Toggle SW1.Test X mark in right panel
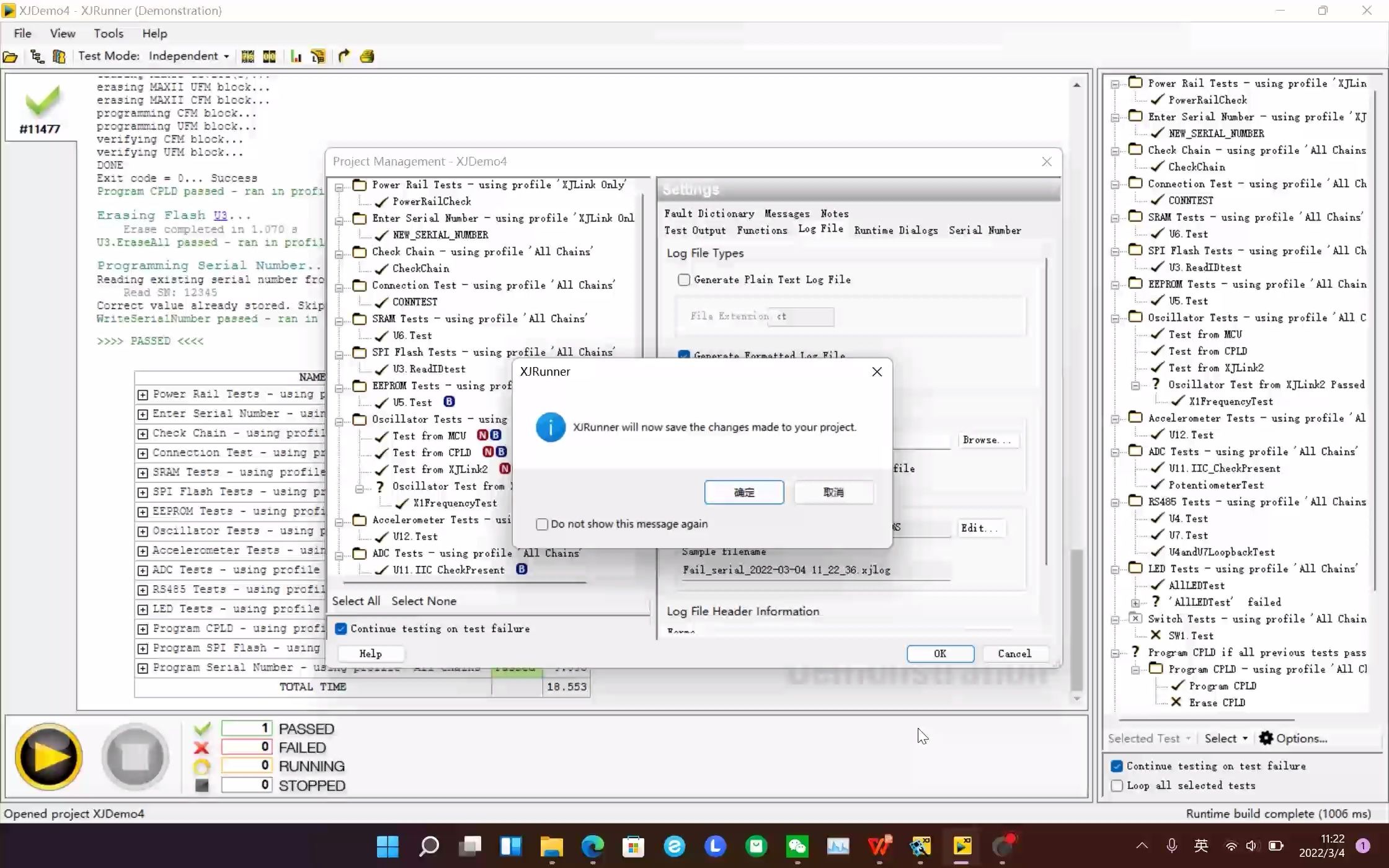This screenshot has height=868, width=1389. click(1156, 635)
